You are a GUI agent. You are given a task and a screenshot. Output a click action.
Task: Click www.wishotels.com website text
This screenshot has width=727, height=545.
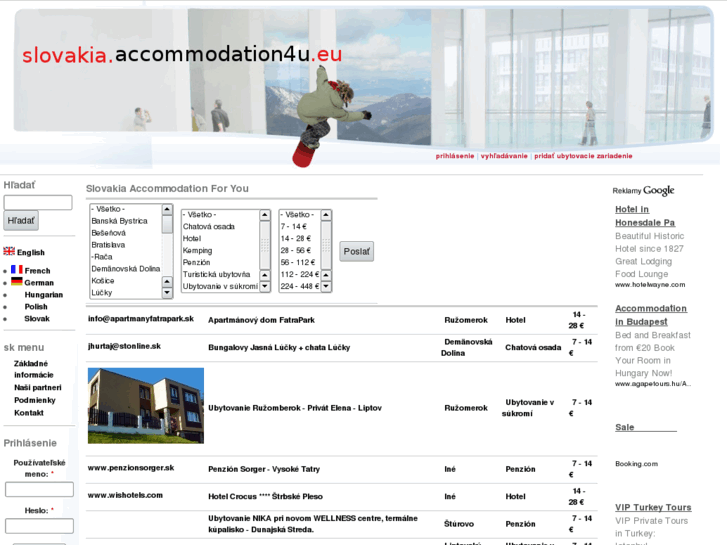click(125, 495)
